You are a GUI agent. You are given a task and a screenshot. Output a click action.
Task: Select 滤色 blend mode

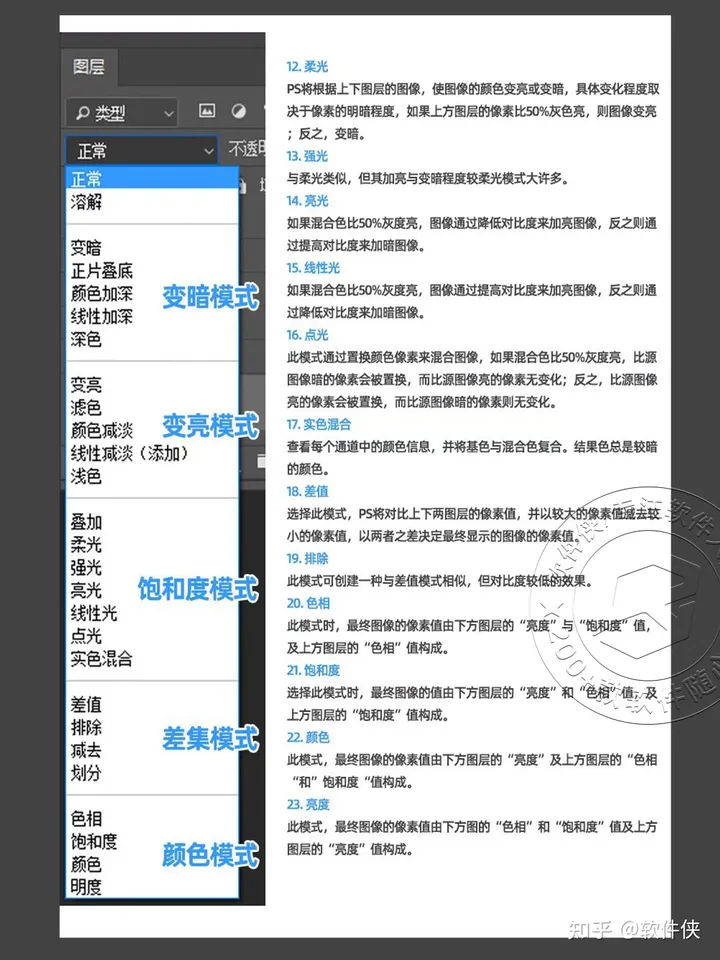point(86,408)
